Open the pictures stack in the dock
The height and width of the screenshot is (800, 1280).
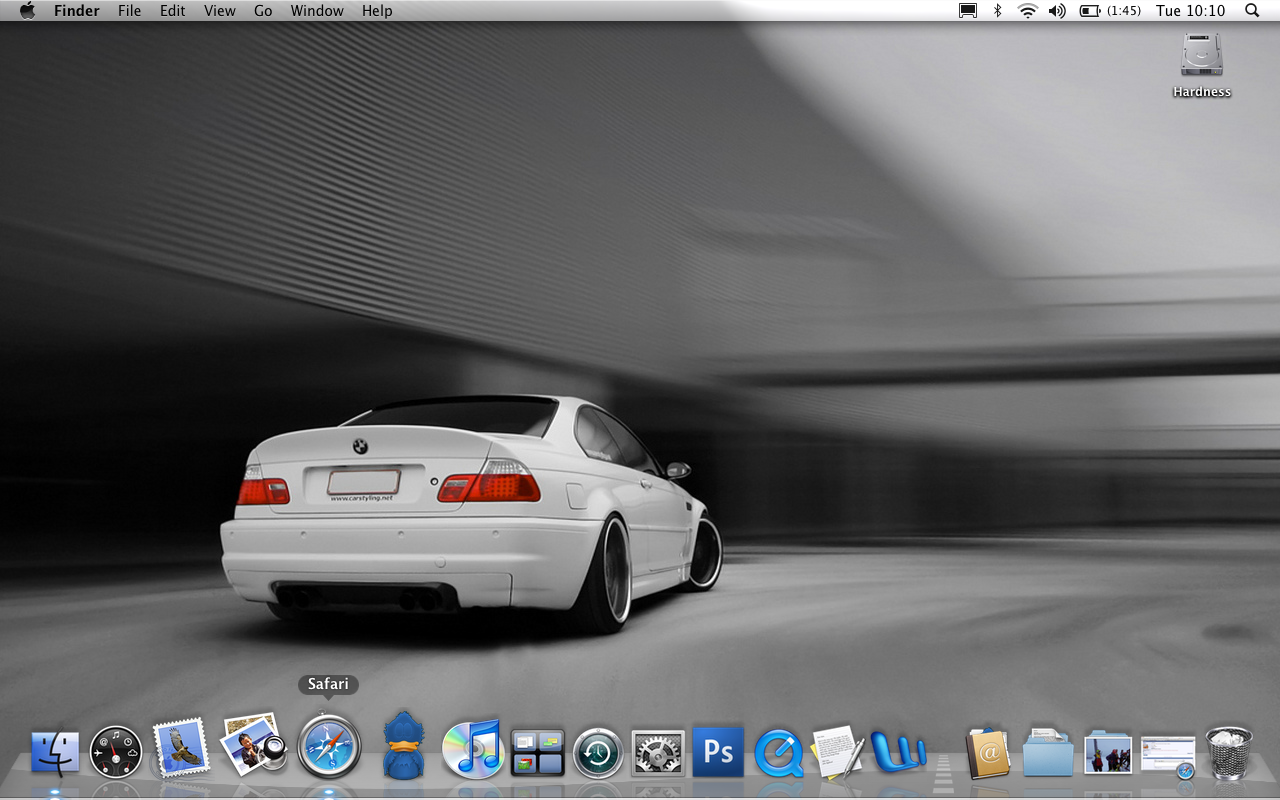click(x=1107, y=753)
